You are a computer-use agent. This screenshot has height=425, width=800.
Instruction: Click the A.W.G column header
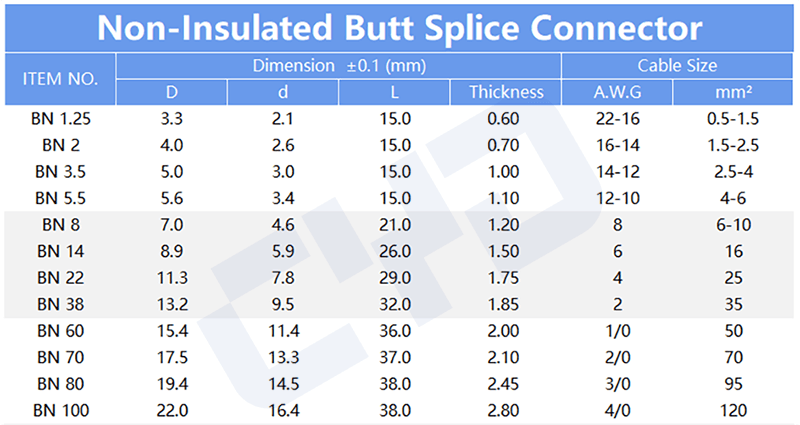click(x=618, y=92)
